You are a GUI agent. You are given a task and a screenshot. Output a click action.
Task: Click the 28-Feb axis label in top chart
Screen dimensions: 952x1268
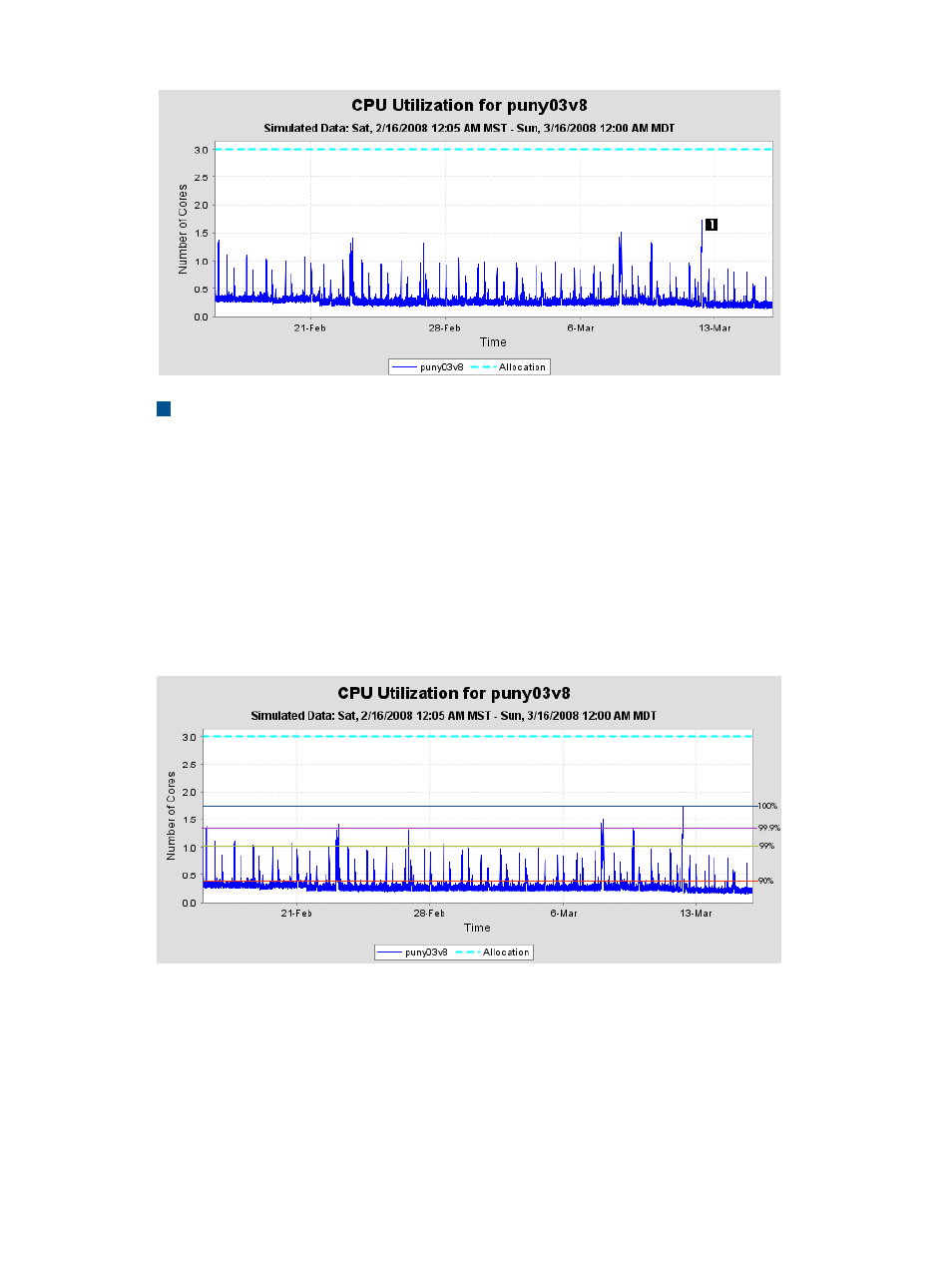(x=444, y=327)
